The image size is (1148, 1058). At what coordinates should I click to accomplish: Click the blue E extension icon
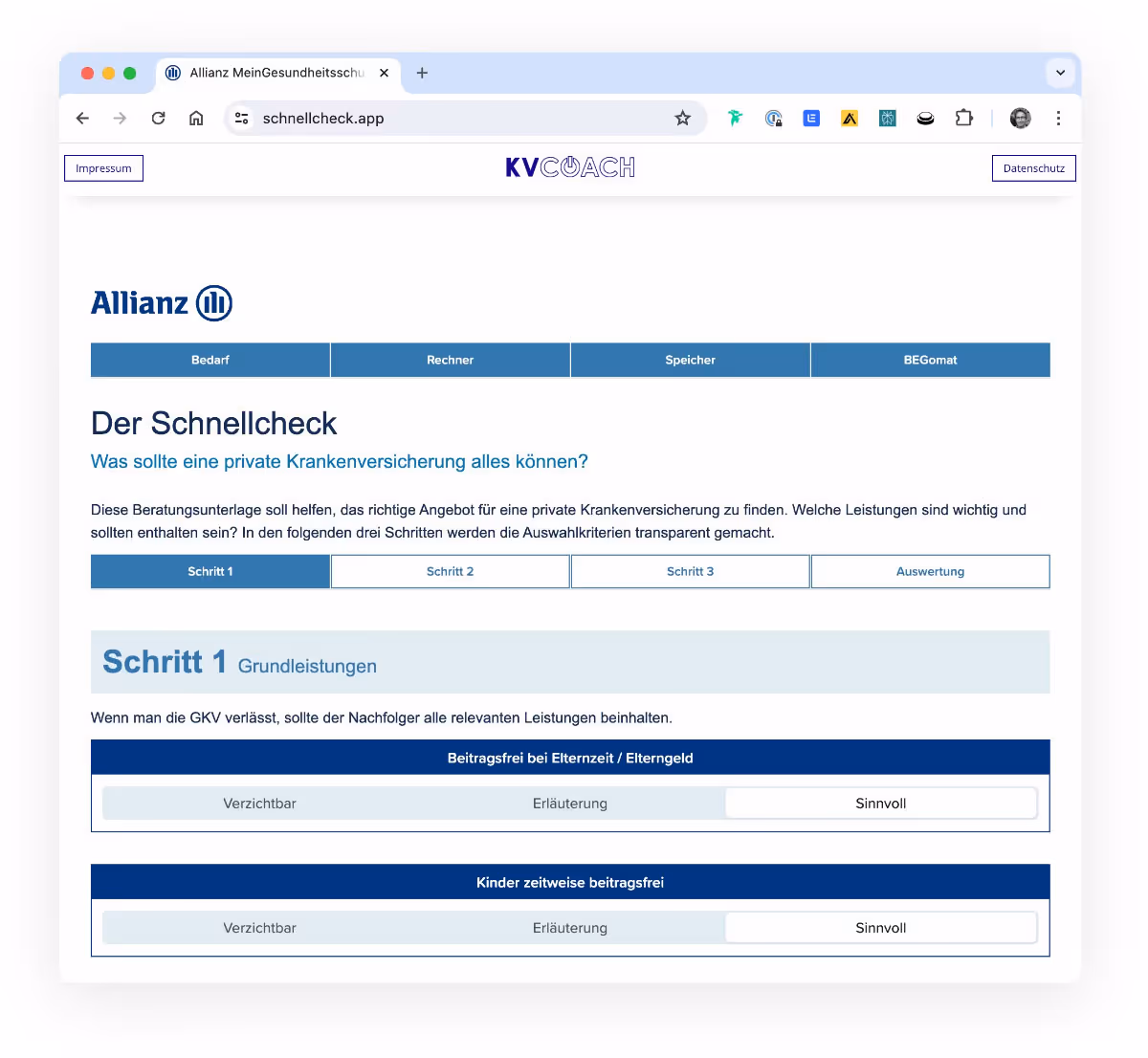click(811, 118)
